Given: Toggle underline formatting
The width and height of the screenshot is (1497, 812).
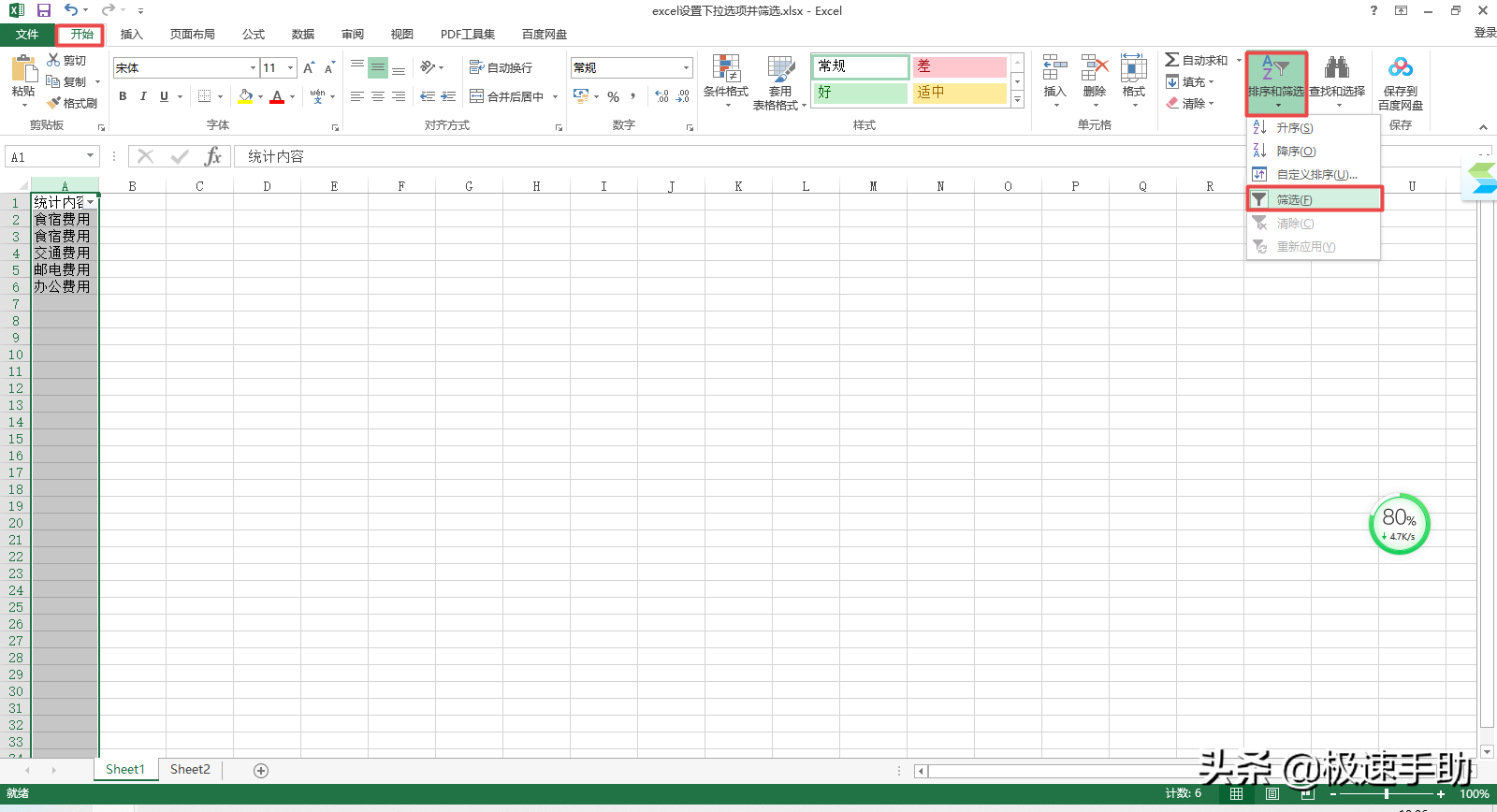Looking at the screenshot, I should tap(164, 96).
